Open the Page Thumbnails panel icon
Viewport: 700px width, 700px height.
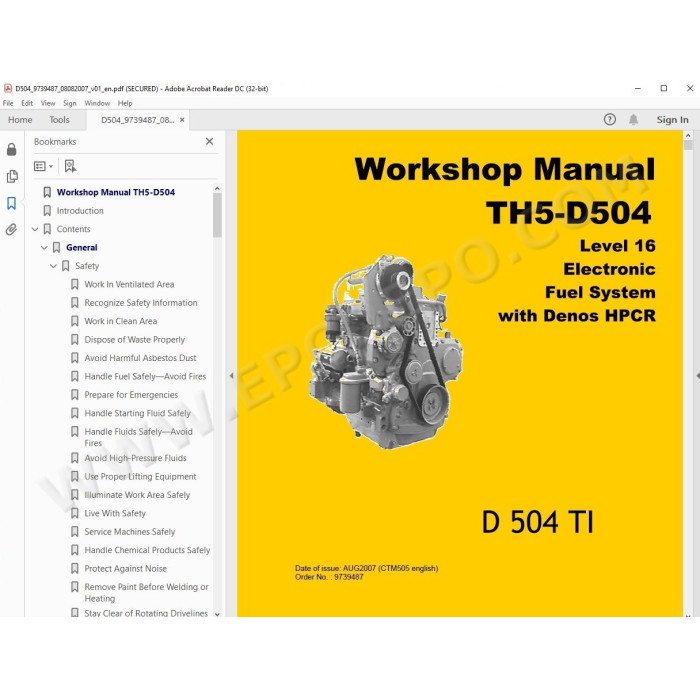(x=12, y=176)
